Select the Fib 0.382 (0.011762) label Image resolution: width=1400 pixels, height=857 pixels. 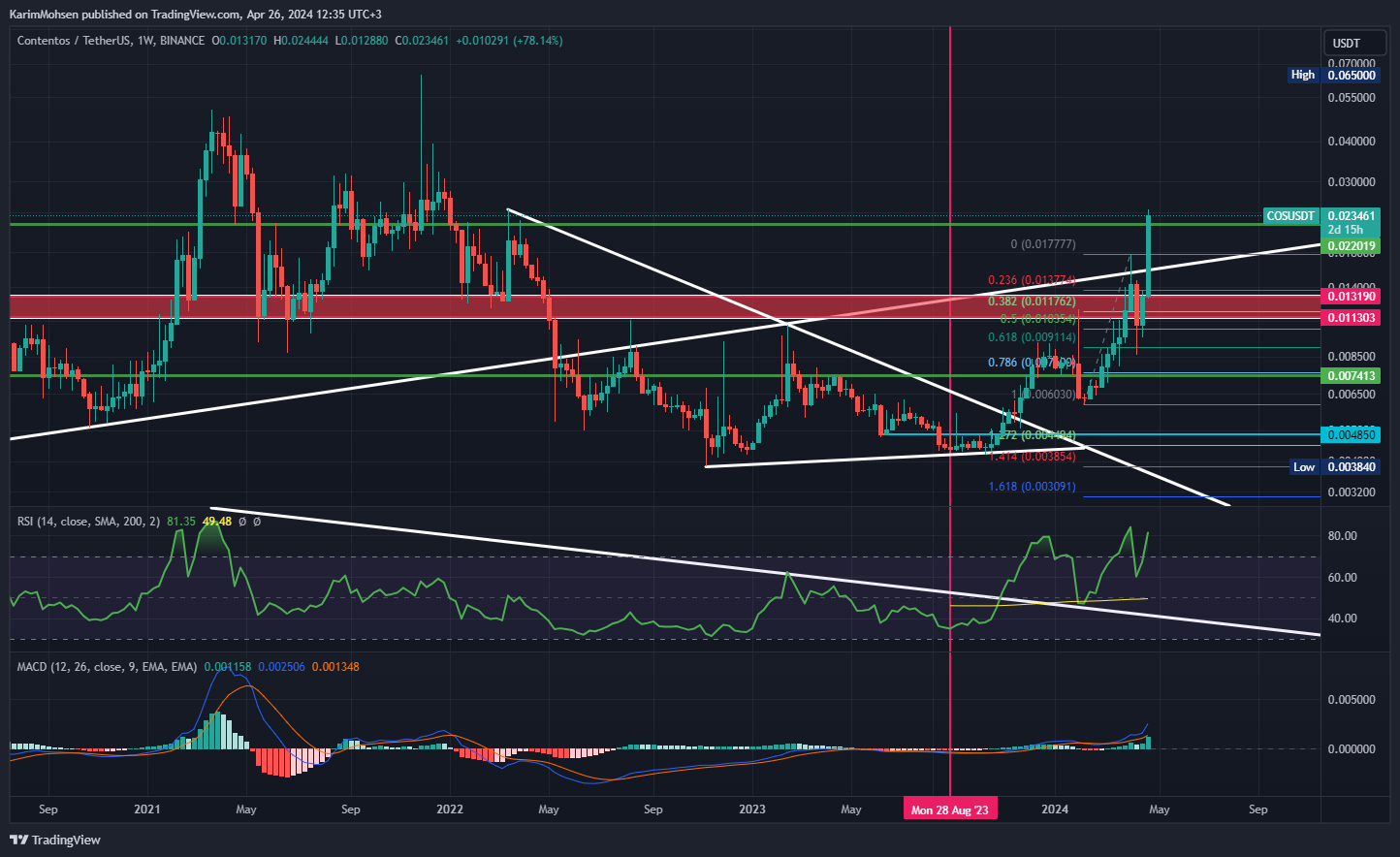click(x=1032, y=302)
